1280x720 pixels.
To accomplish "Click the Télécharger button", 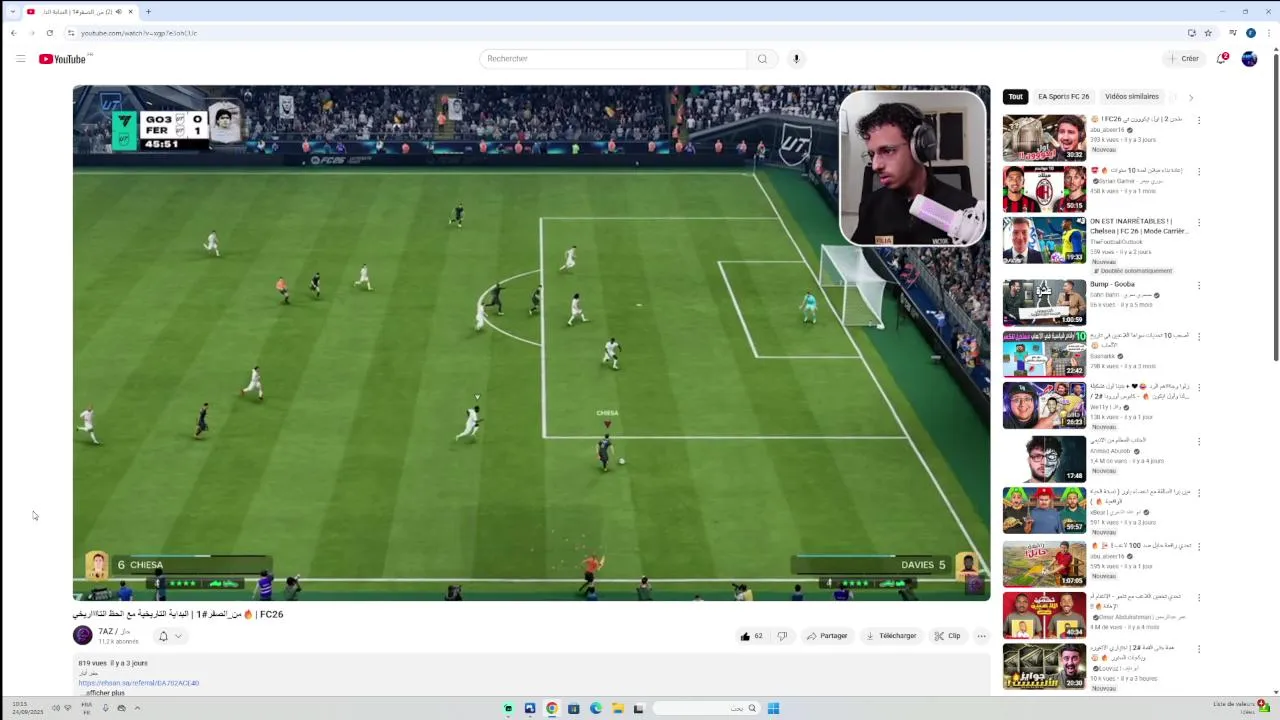I will coord(891,636).
